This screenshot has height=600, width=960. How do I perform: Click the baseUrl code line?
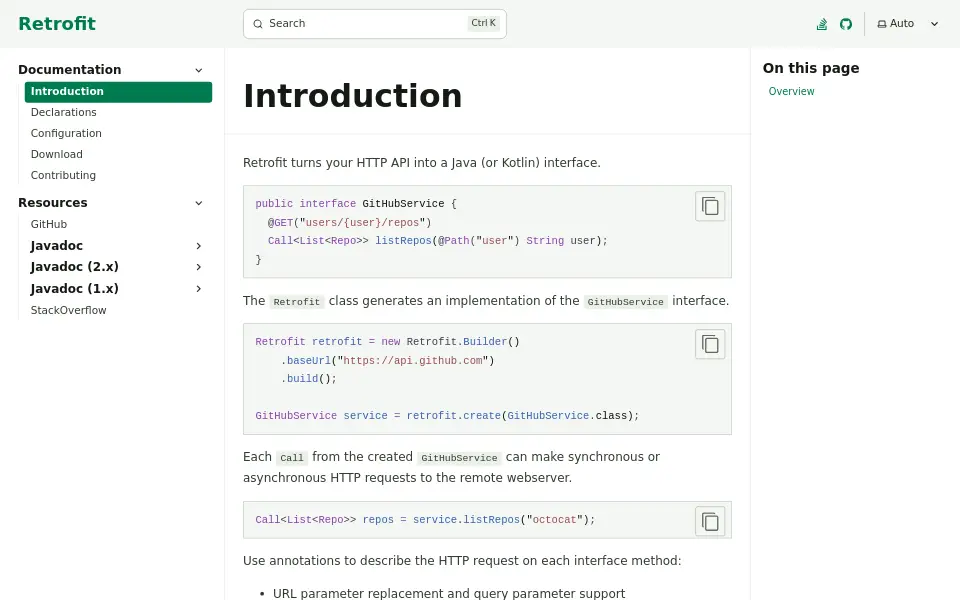[x=387, y=361]
